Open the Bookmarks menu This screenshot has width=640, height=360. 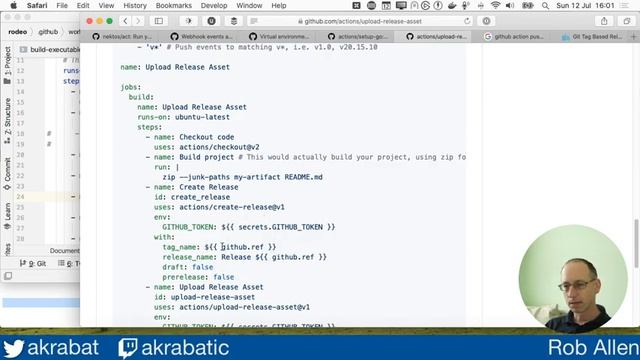pos(173,6)
